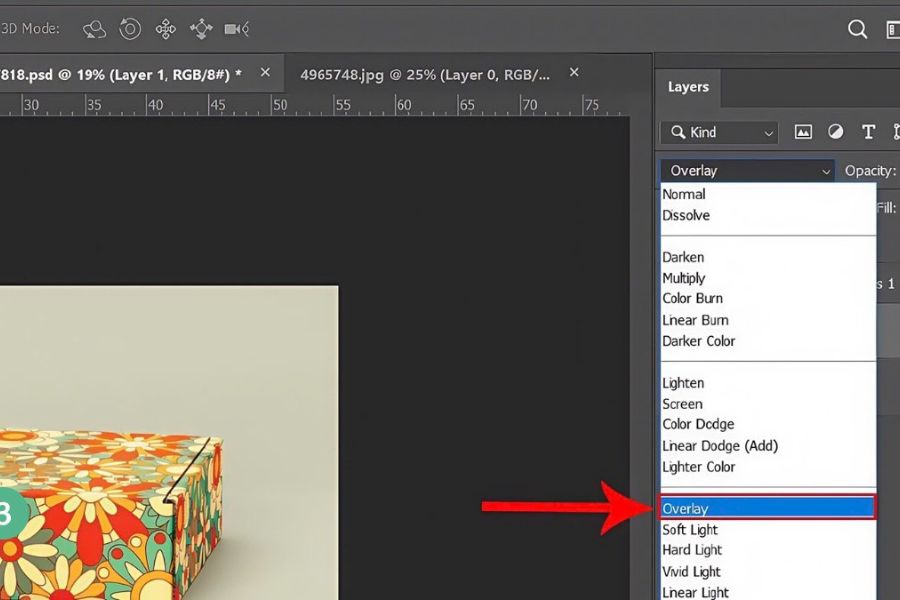
Task: Choose Multiply from the blend mode list
Action: point(684,278)
